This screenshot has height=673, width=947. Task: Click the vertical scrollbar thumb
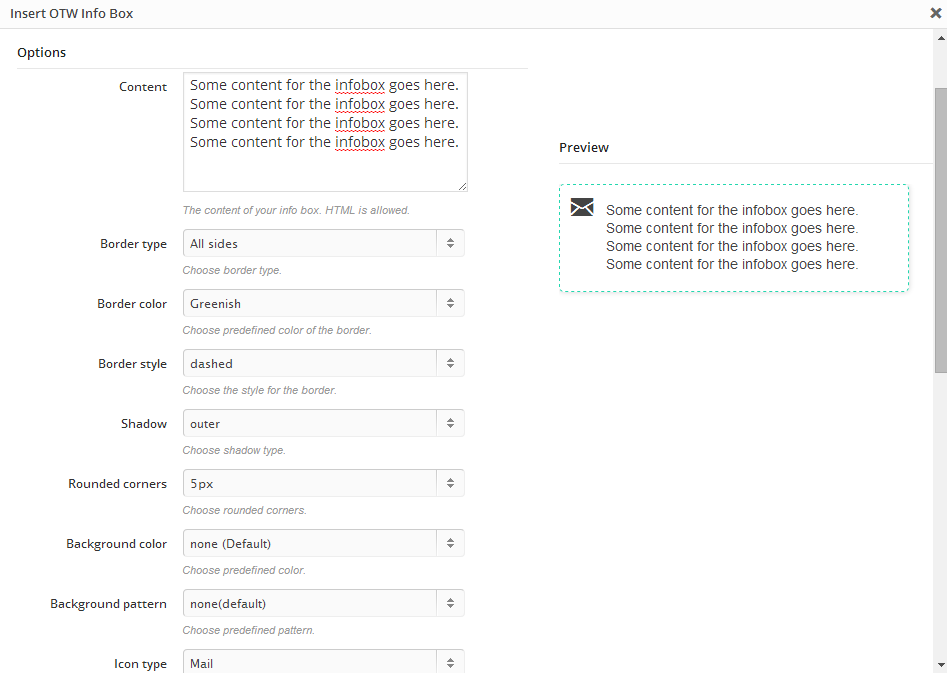tap(941, 231)
